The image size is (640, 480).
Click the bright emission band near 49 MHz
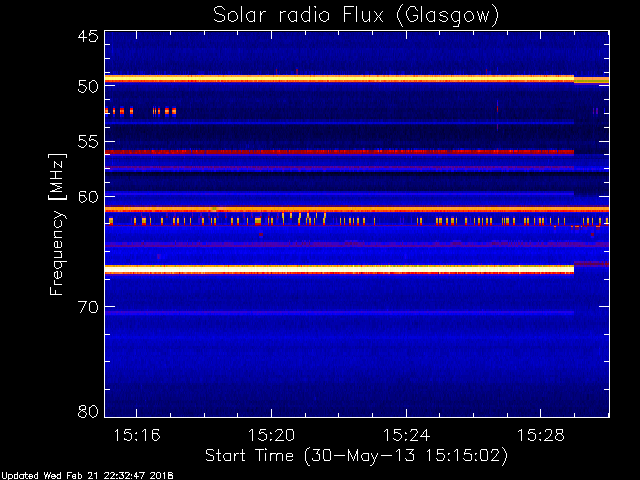tap(340, 78)
